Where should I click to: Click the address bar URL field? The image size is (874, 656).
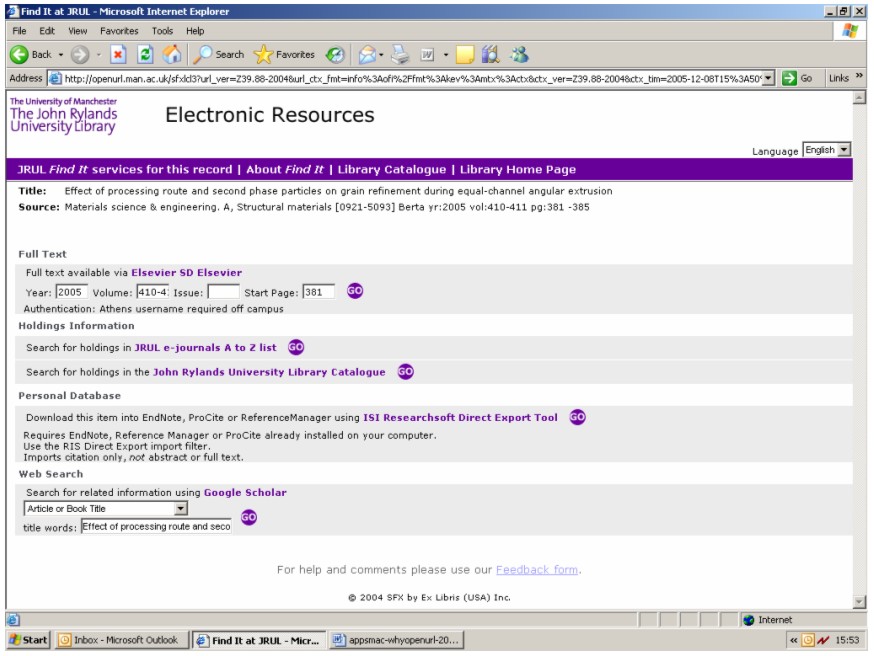(x=405, y=79)
